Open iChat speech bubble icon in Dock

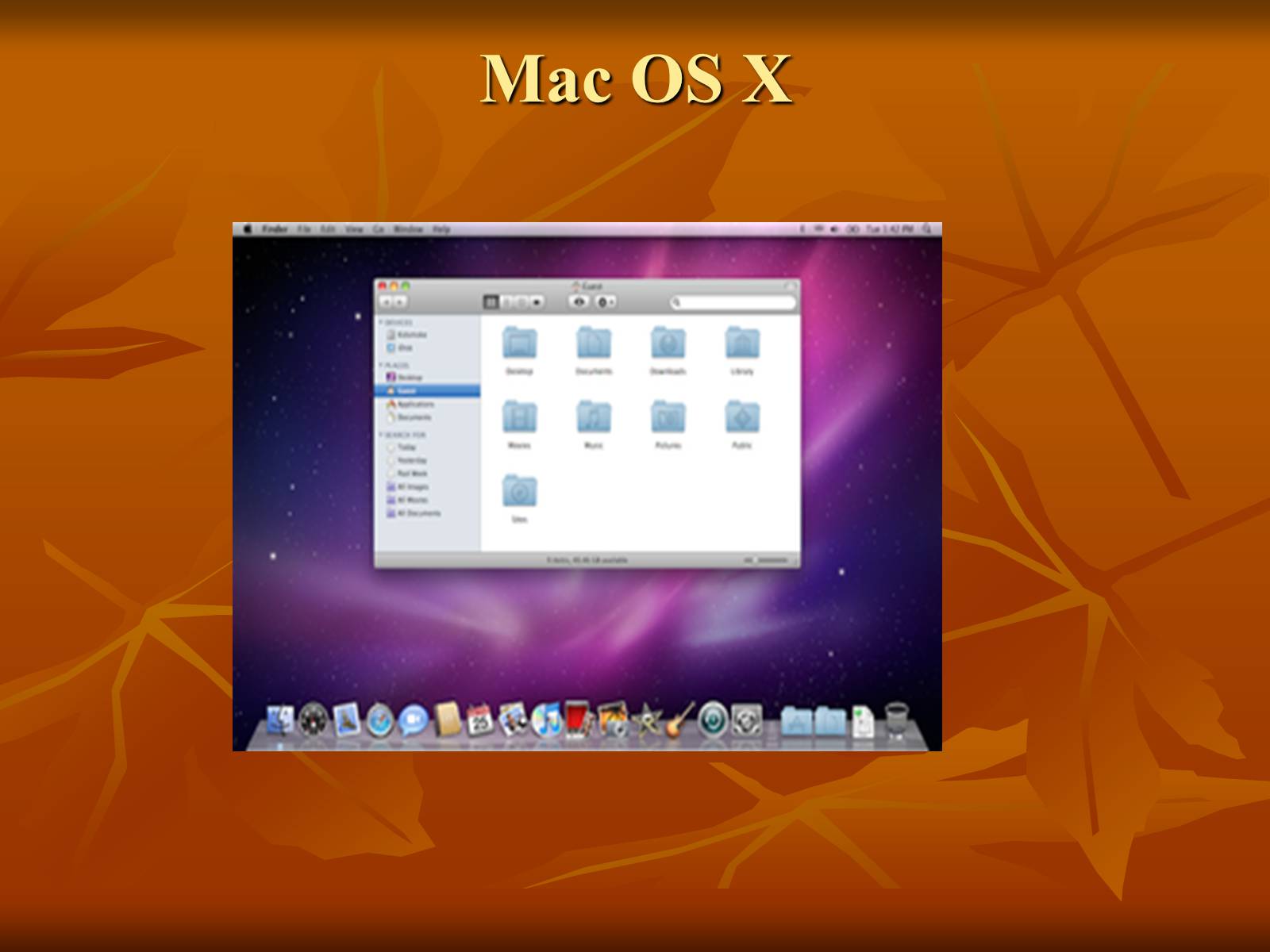414,720
